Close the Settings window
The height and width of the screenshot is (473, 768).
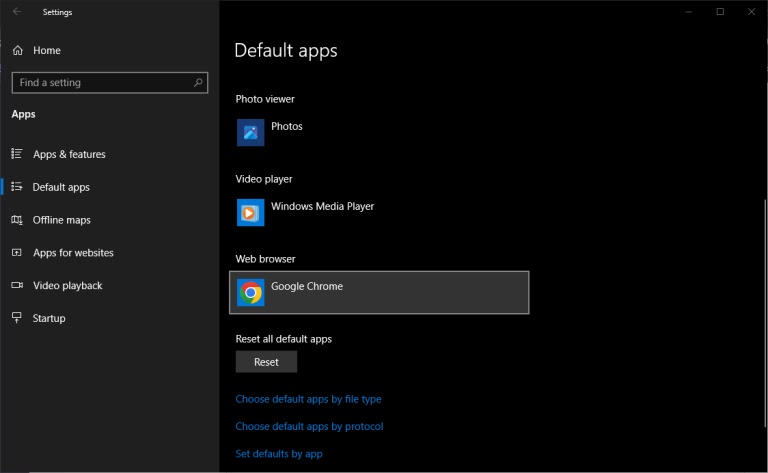(751, 11)
